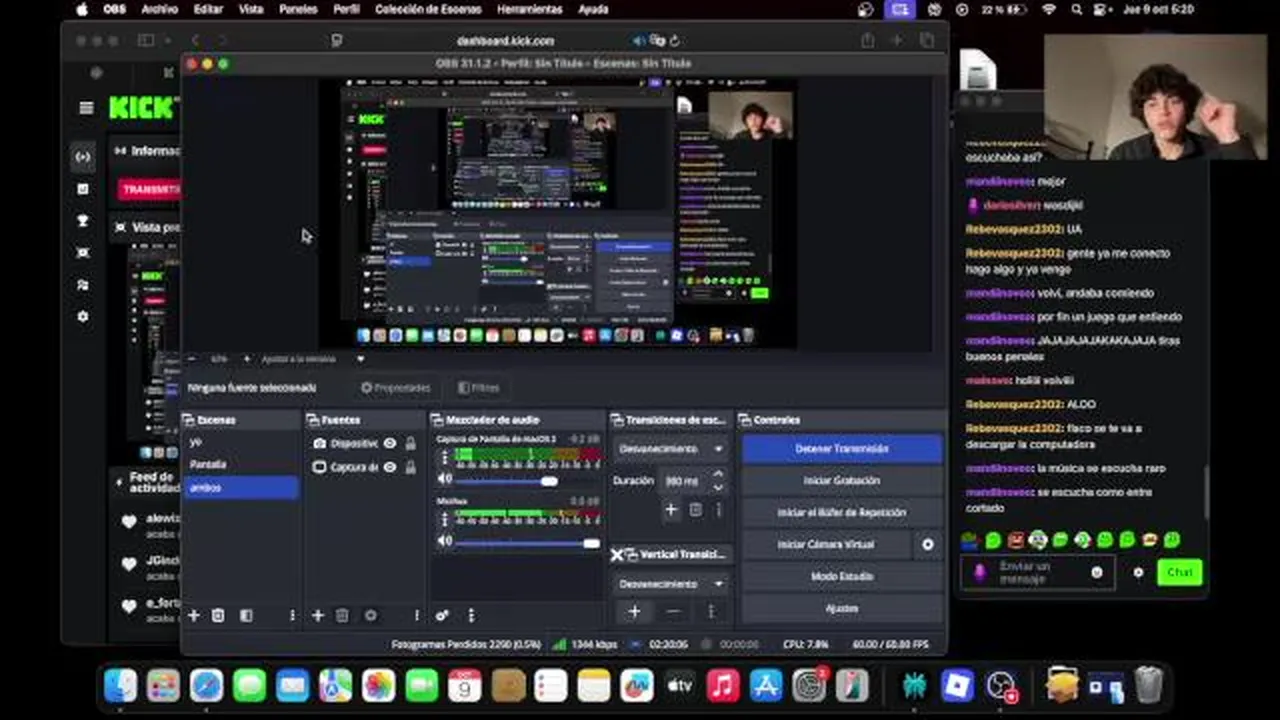Select the Pantalla scene
The image size is (1280, 720).
240,464
